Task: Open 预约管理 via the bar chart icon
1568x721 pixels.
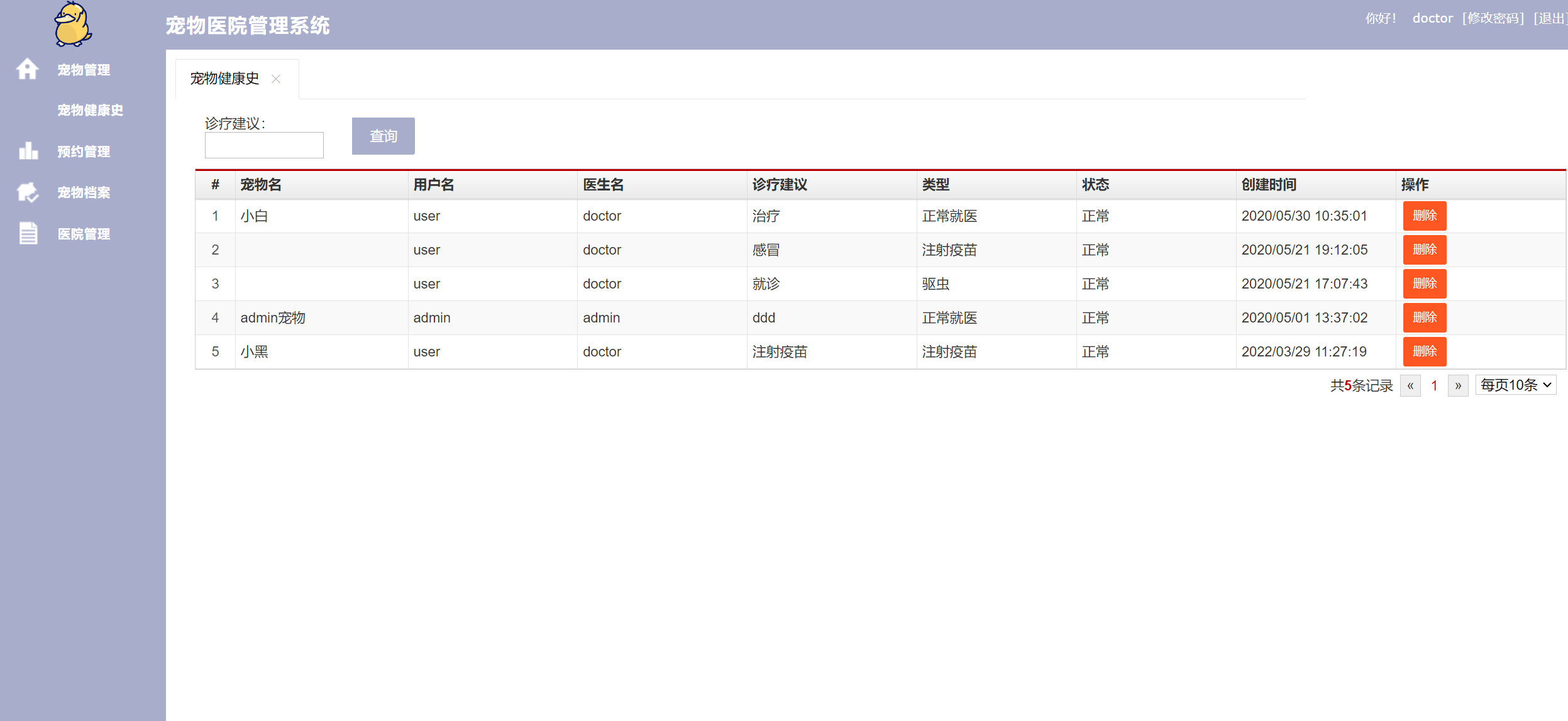Action: 28,151
